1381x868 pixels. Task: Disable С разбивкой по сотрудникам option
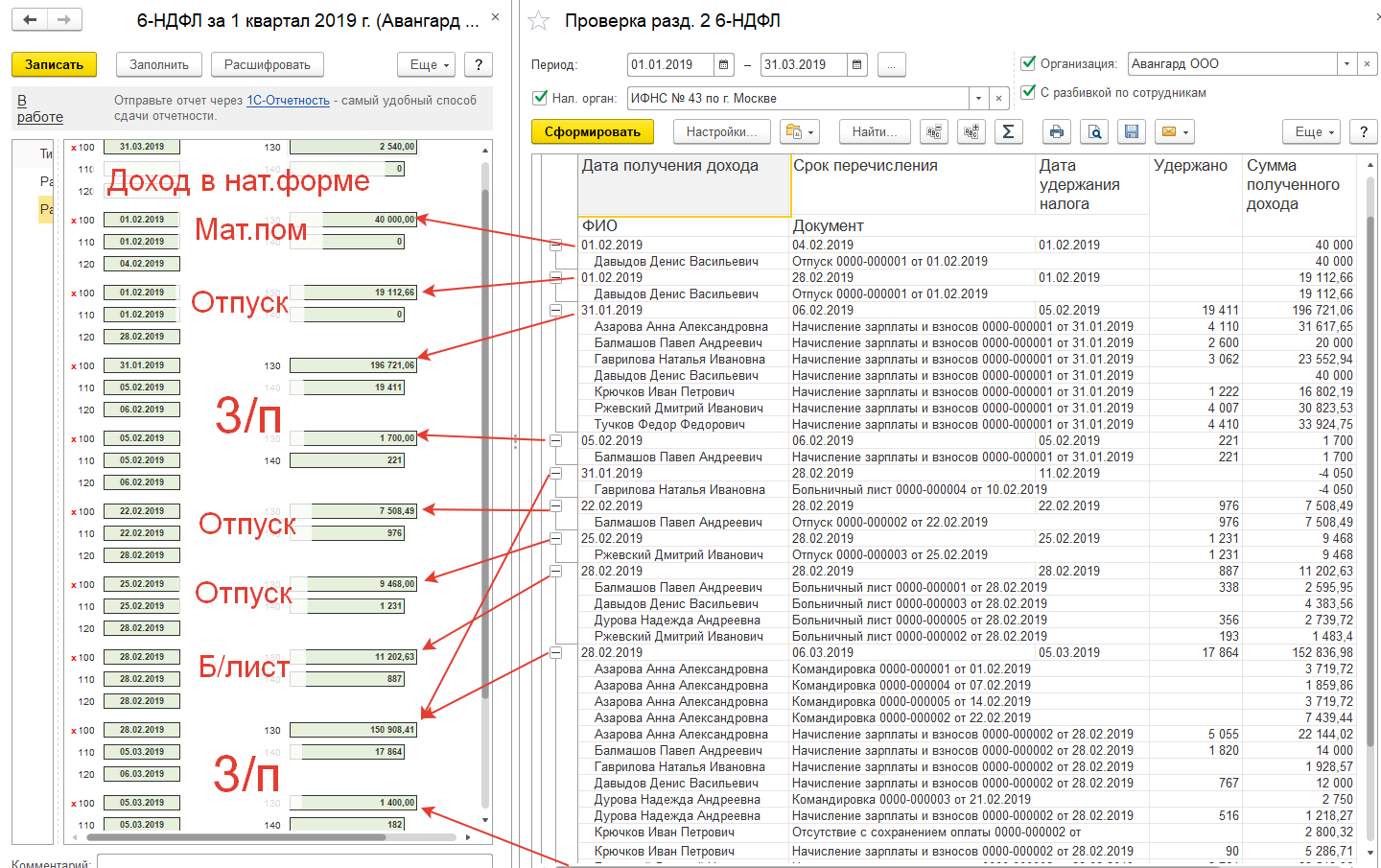(1028, 92)
